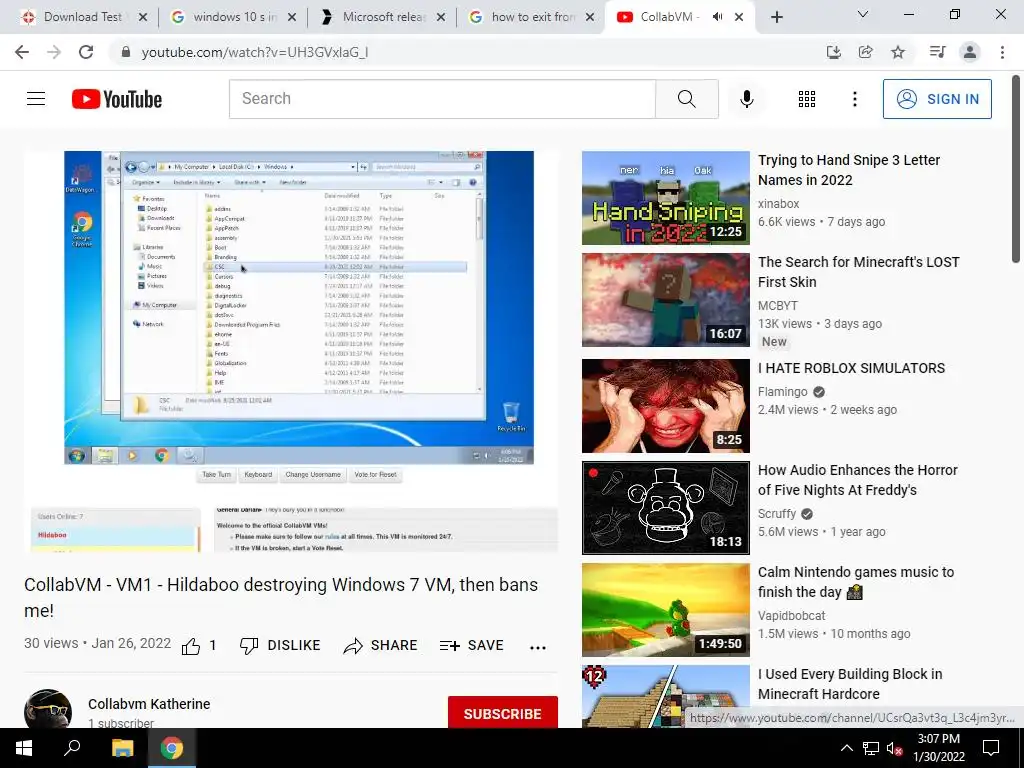Open I Used Every Building Block title

point(850,684)
